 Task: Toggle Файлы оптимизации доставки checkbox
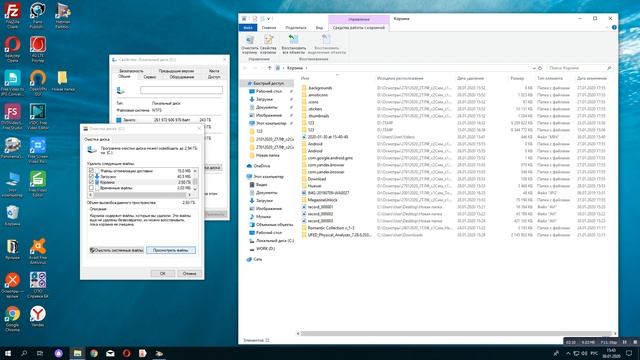[x=91, y=171]
